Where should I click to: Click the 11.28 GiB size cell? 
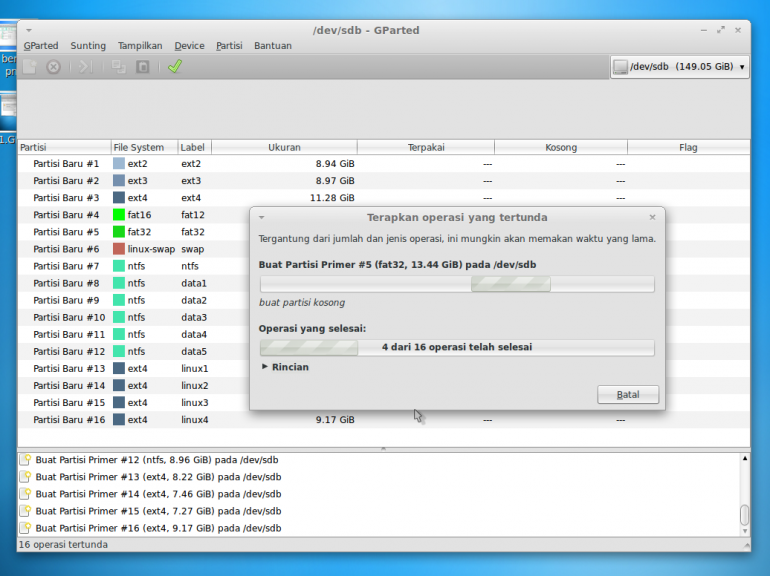click(332, 198)
